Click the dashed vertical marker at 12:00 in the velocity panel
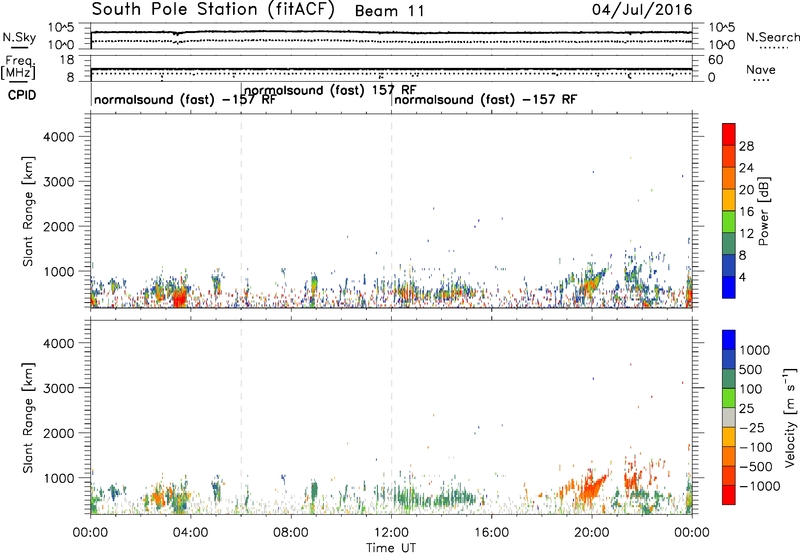The width and height of the screenshot is (800, 554). pos(391,417)
